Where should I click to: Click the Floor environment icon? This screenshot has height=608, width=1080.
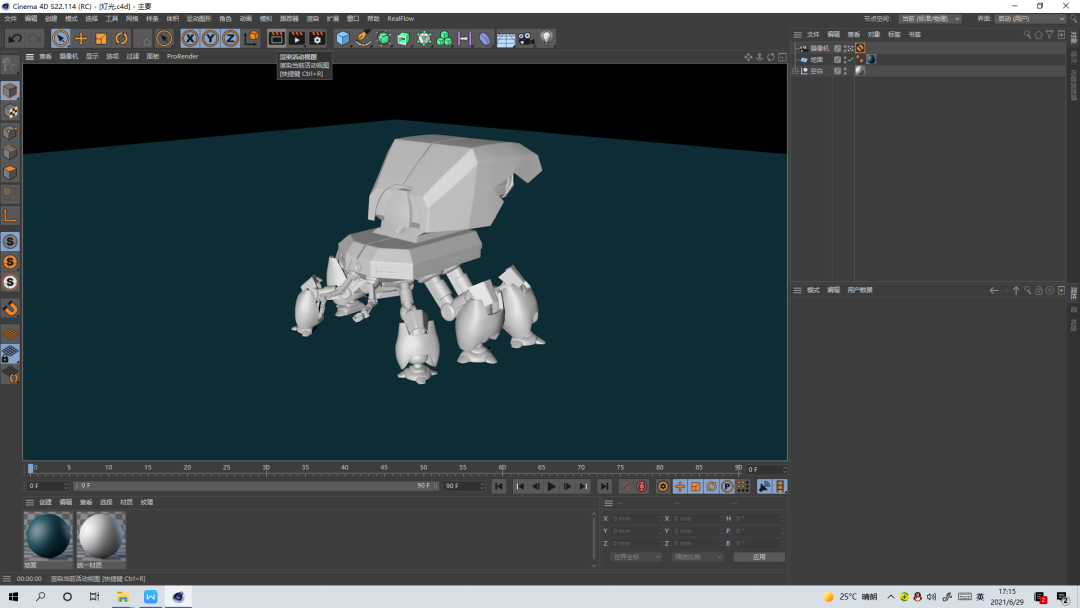pos(506,39)
